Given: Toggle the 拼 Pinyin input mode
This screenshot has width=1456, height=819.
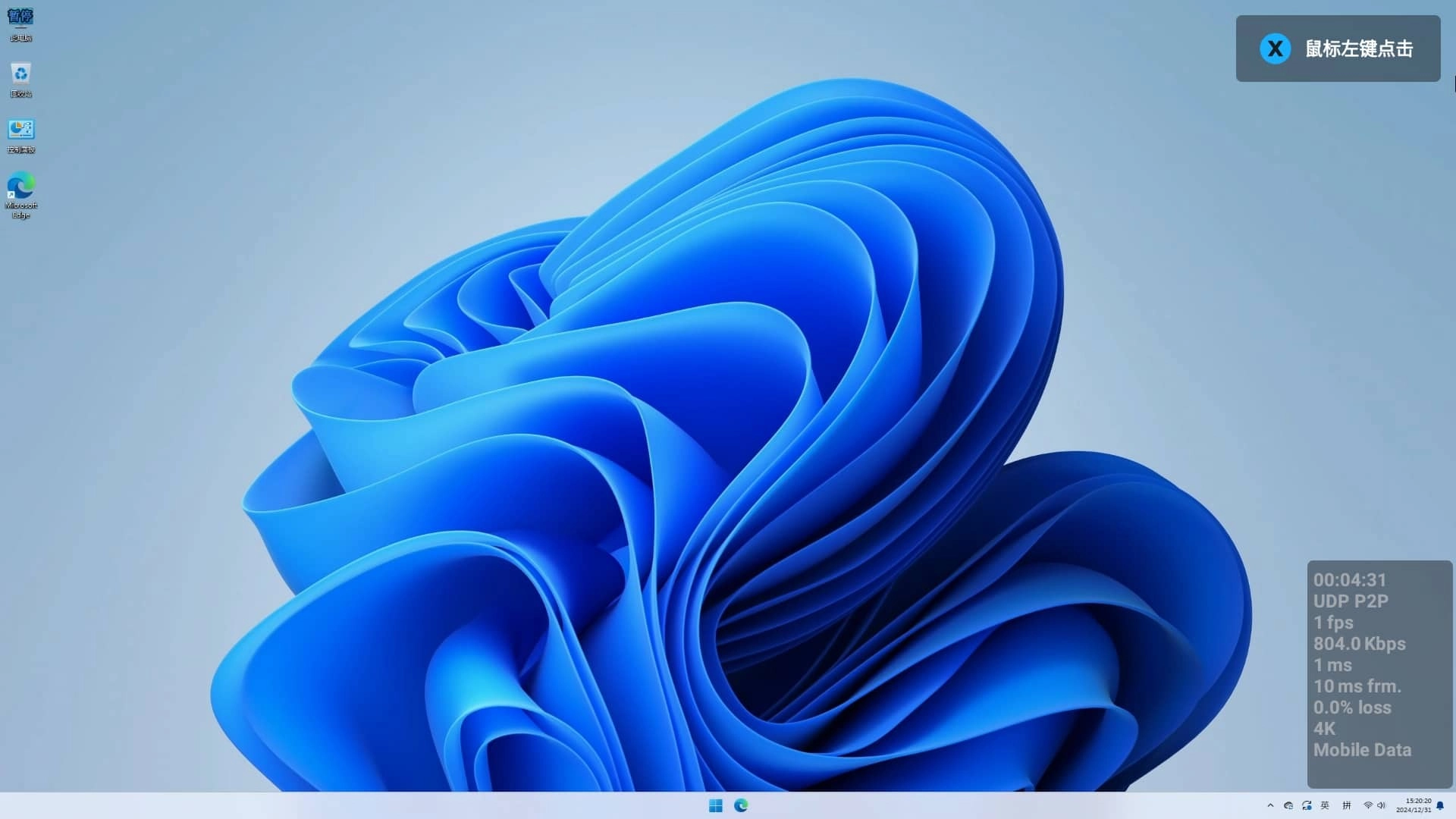Looking at the screenshot, I should coord(1347,805).
